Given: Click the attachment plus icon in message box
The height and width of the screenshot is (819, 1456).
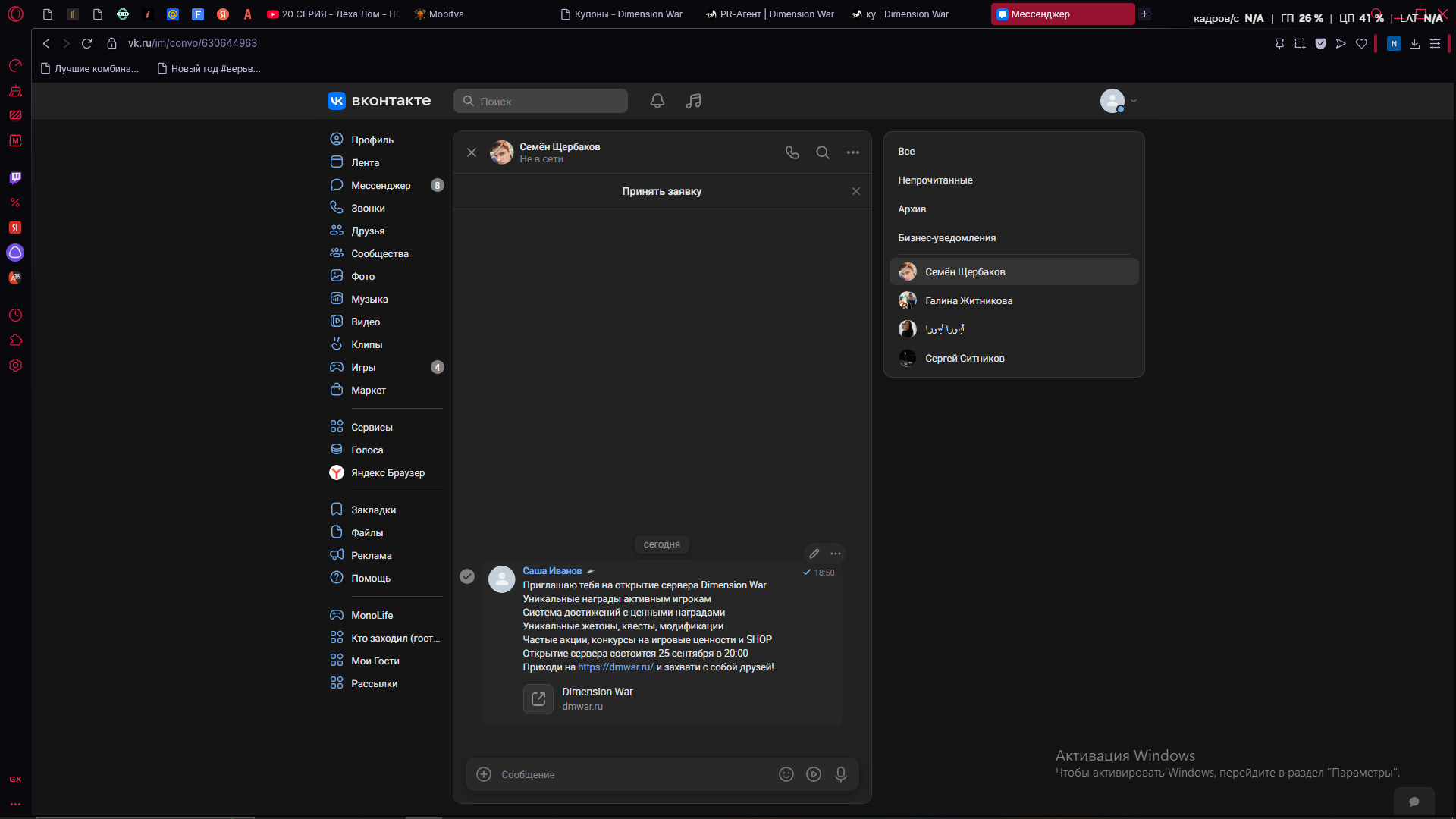Looking at the screenshot, I should click(484, 774).
